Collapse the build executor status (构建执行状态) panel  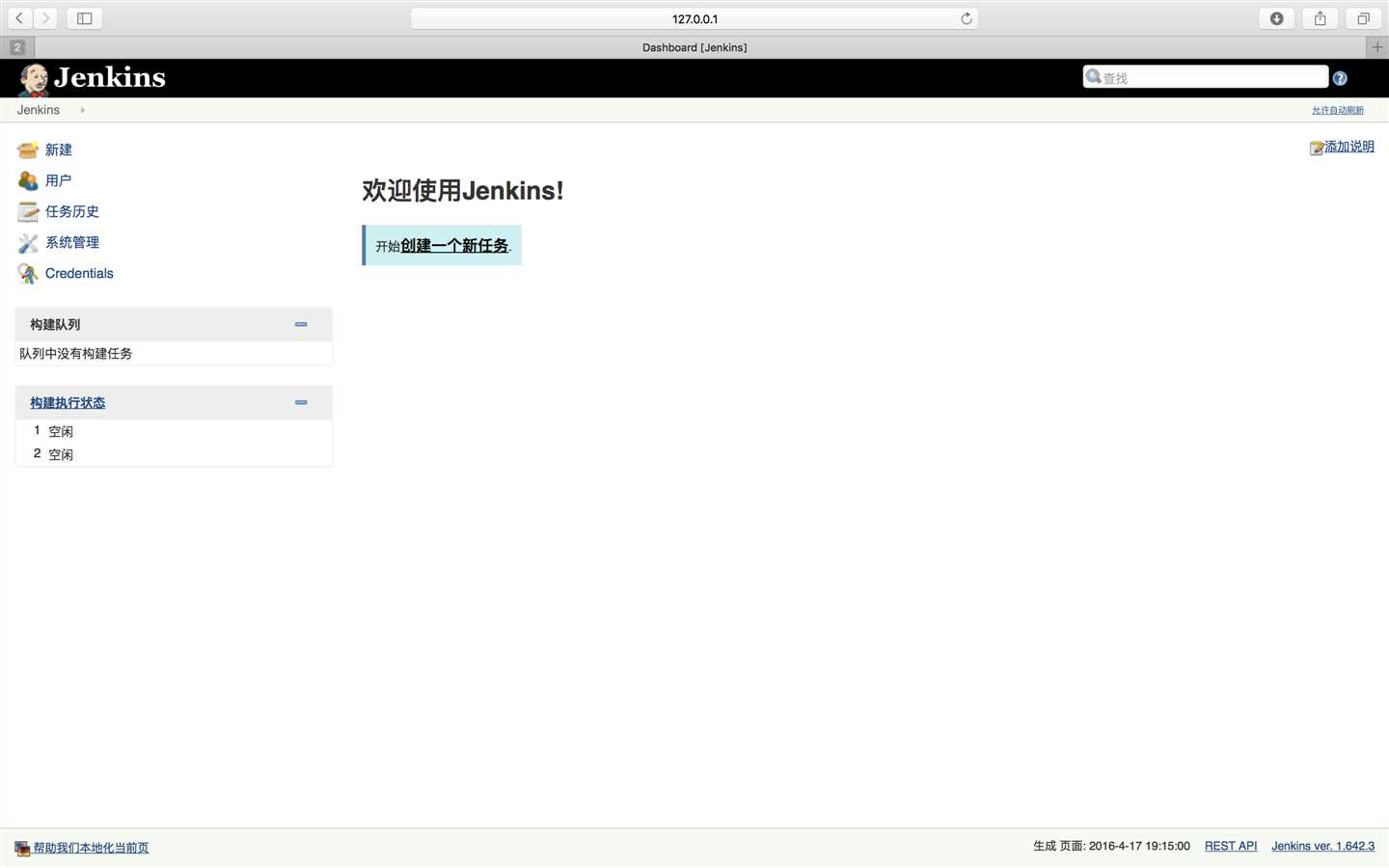click(x=301, y=403)
